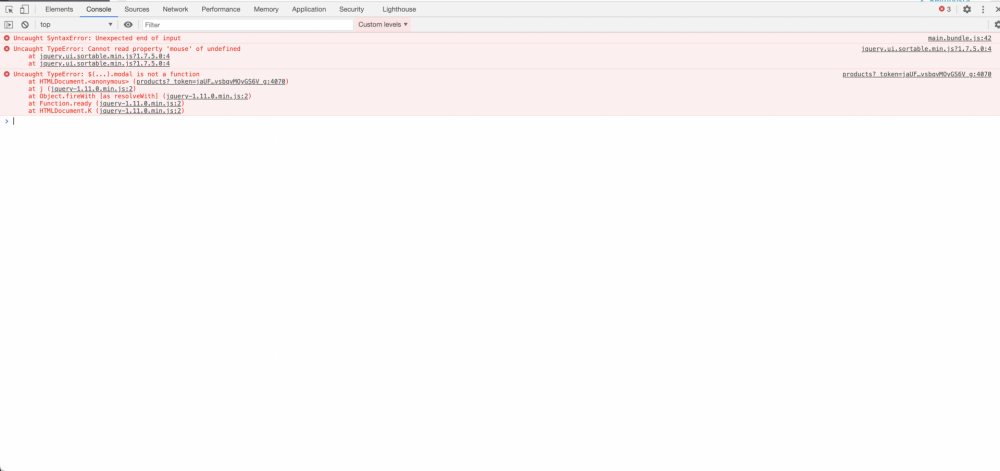Open the DevTools three-dot menu
Image resolution: width=1000 pixels, height=471 pixels.
[x=983, y=10]
